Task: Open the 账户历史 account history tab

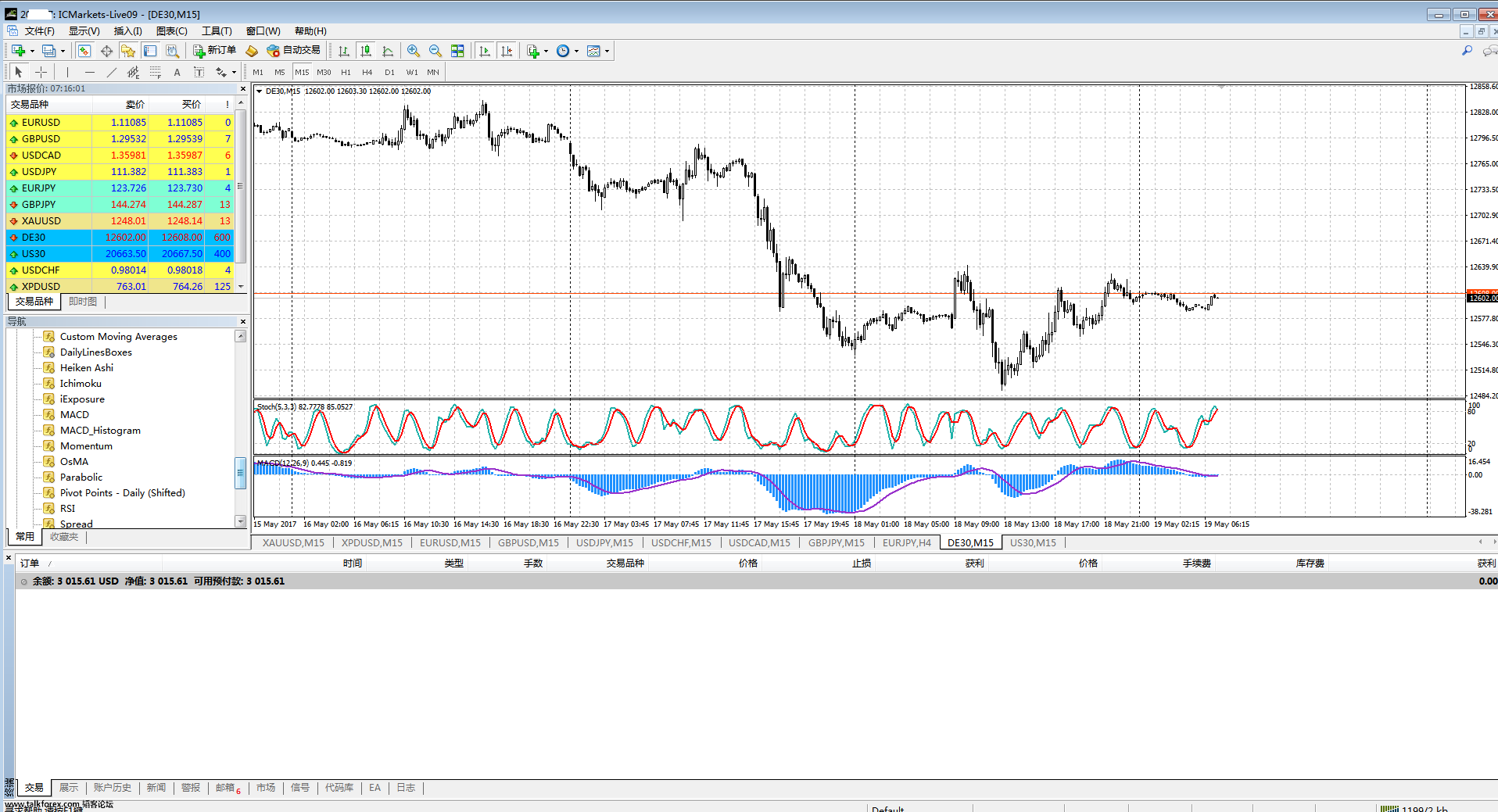Action: (x=113, y=788)
